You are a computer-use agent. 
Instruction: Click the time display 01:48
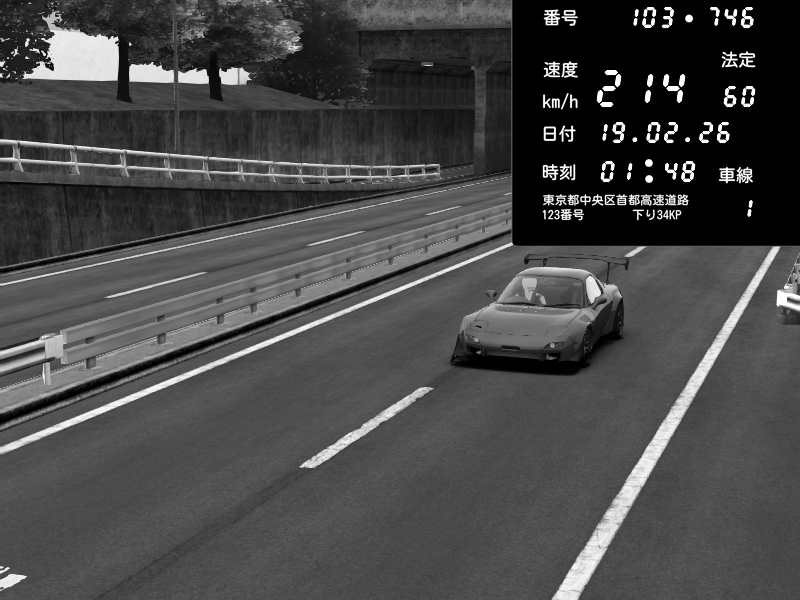click(x=647, y=171)
